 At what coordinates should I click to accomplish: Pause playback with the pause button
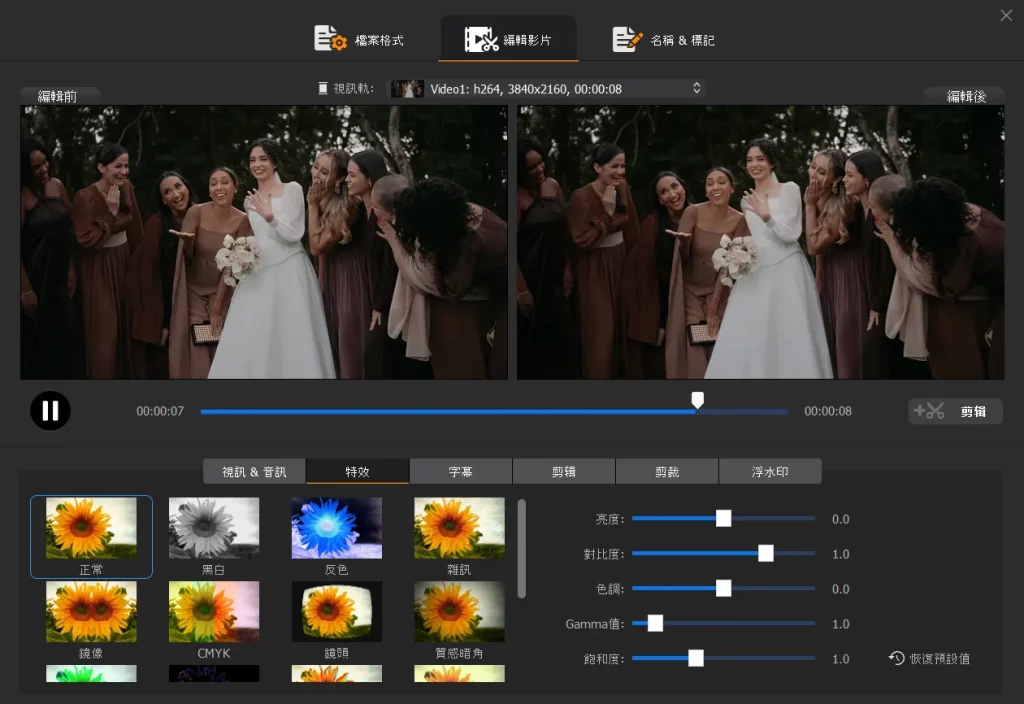click(50, 410)
